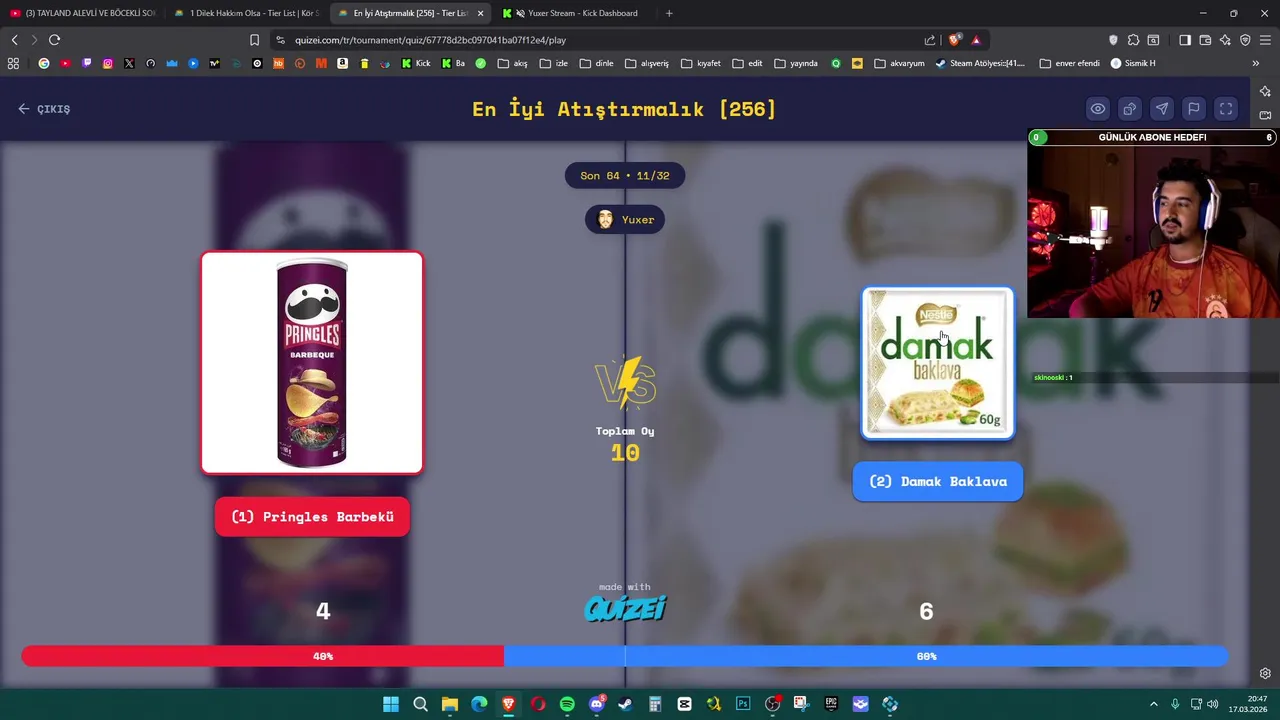Reload the current page
Image resolution: width=1280 pixels, height=720 pixels.
tap(54, 40)
